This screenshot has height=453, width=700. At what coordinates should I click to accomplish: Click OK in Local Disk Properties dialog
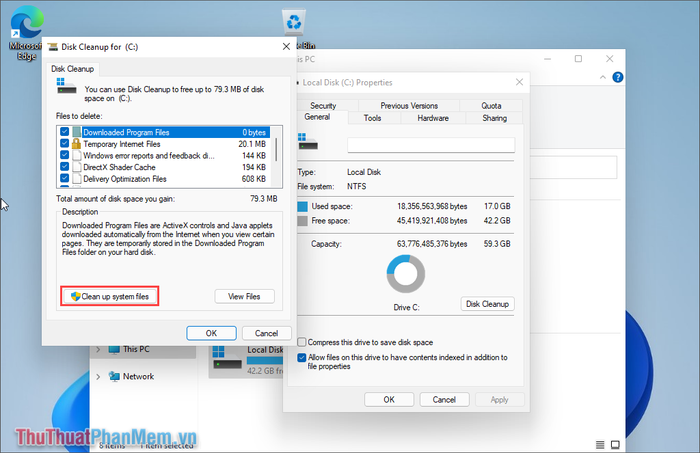[389, 399]
